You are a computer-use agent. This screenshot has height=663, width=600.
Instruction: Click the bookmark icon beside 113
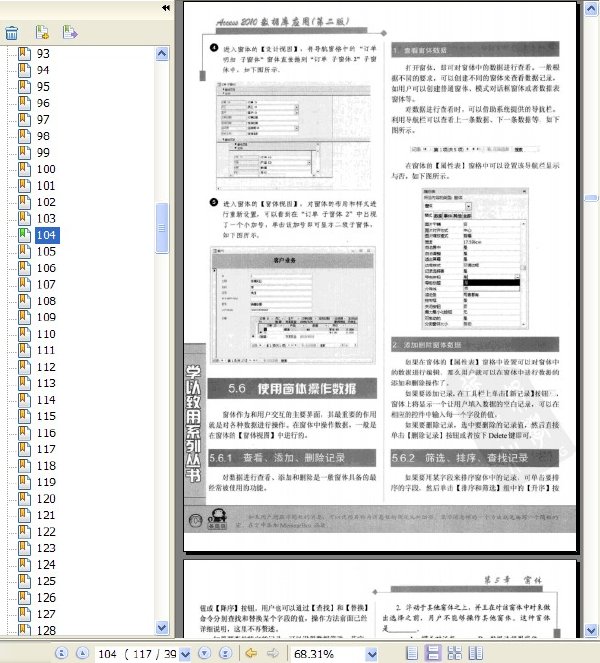[x=25, y=383]
